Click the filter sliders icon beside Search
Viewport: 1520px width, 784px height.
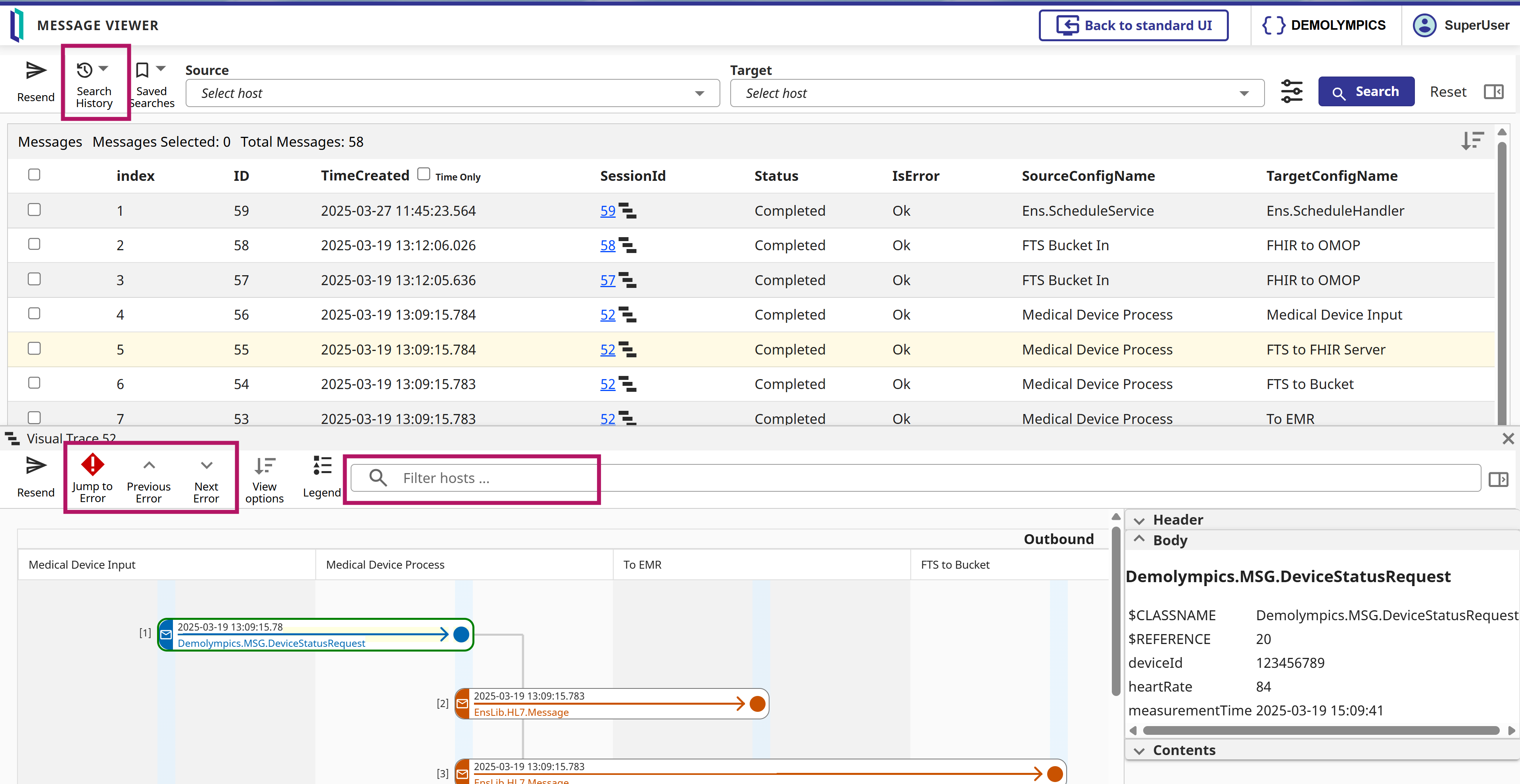[x=1291, y=92]
